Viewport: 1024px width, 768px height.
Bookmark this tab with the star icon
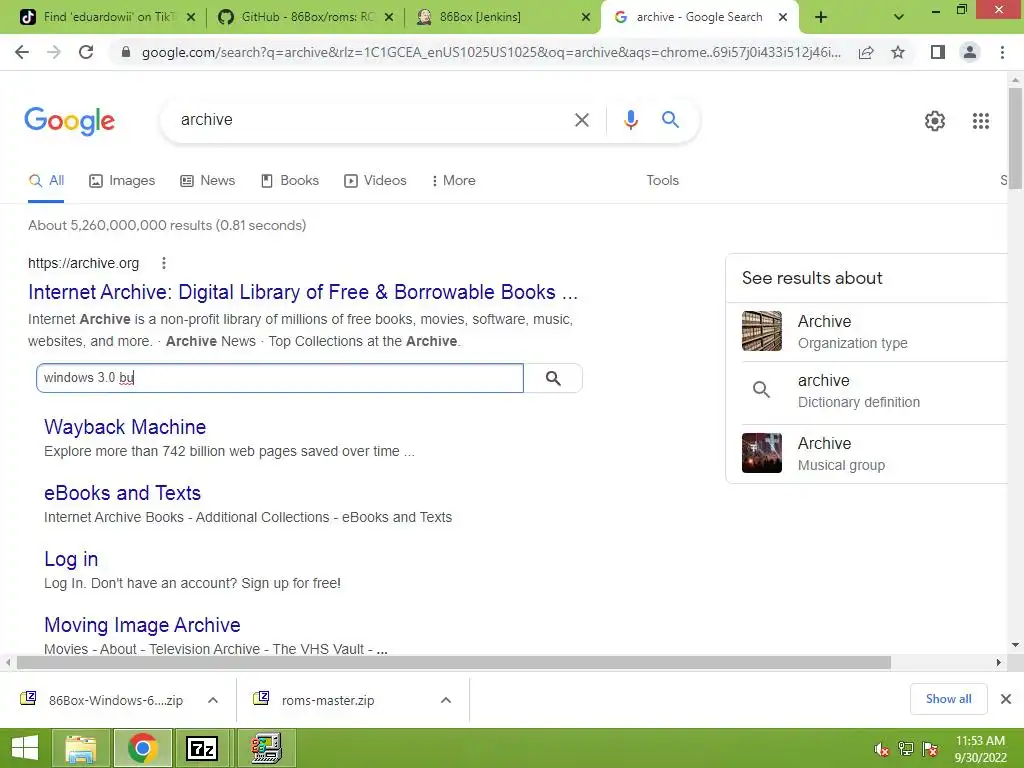898,52
